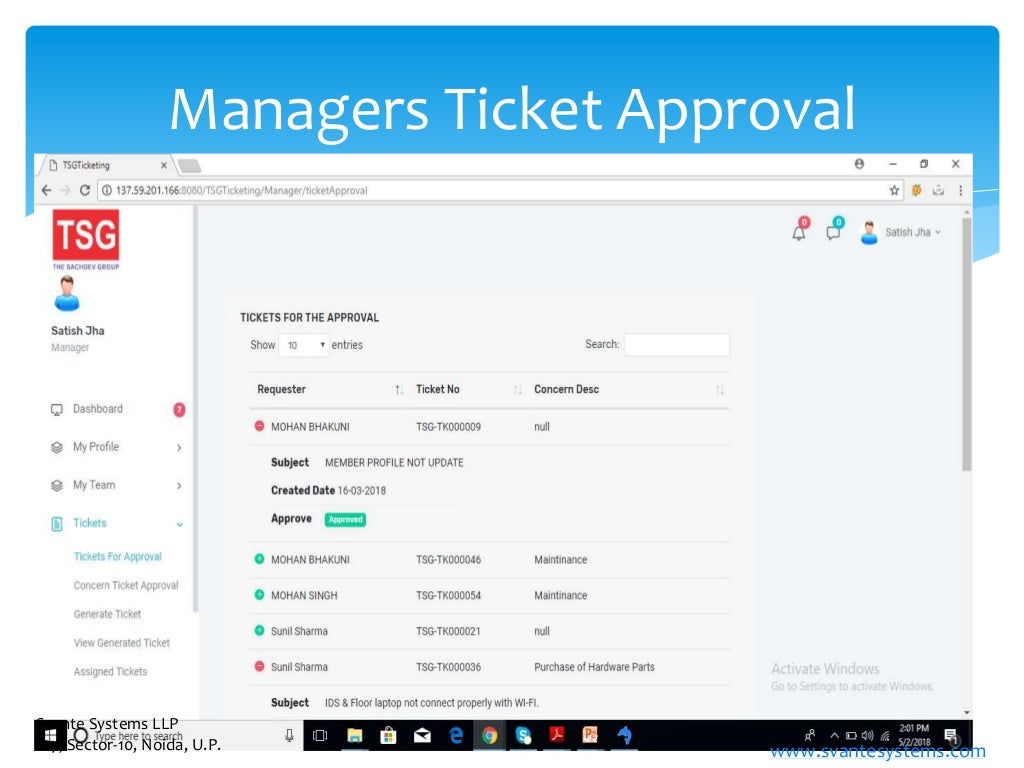Open File Explorer from the taskbar
The height and width of the screenshot is (768, 1024).
click(x=355, y=736)
